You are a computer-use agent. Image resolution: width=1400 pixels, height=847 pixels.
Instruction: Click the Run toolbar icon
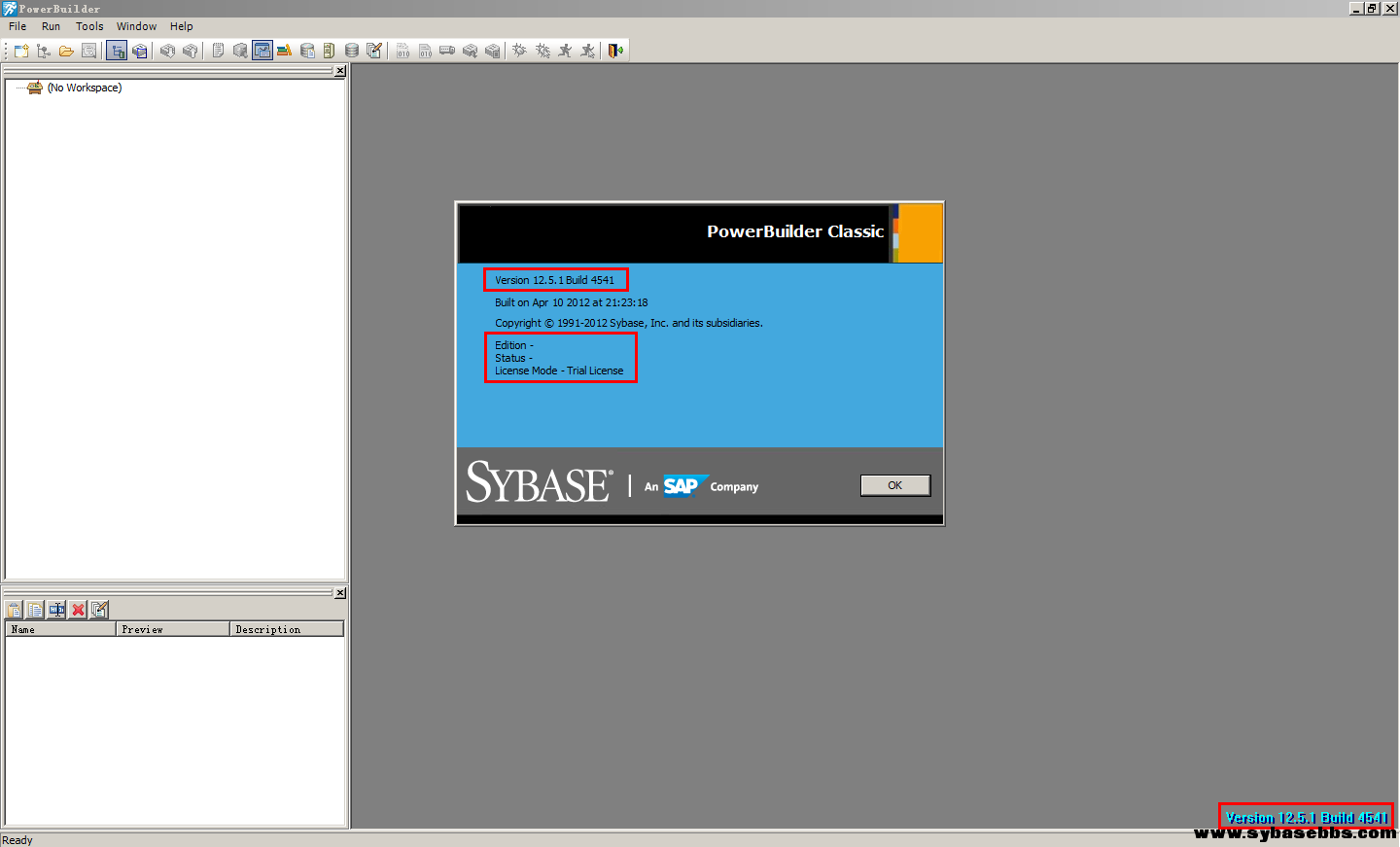565,51
